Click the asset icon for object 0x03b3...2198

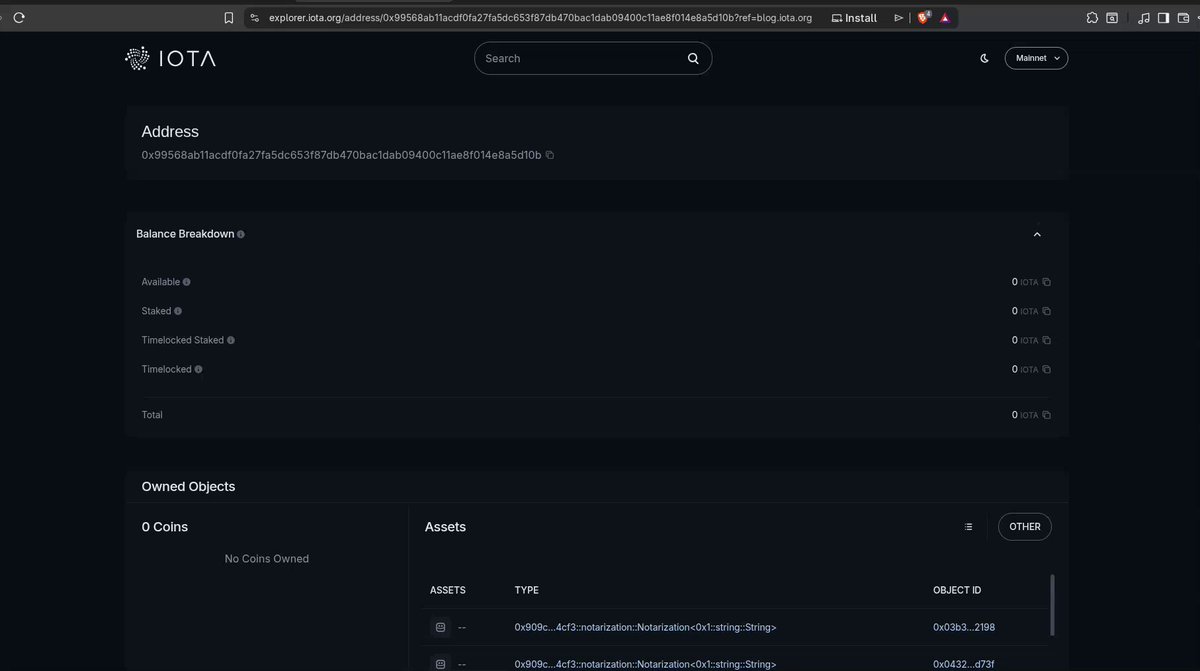[x=440, y=627]
